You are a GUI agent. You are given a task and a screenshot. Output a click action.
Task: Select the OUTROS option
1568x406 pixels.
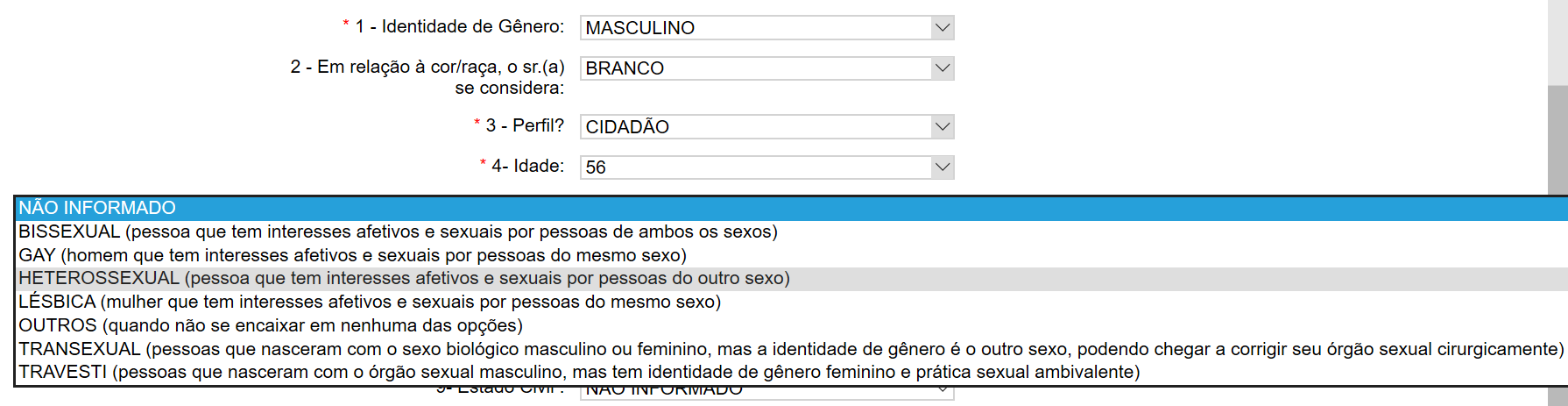[x=271, y=325]
